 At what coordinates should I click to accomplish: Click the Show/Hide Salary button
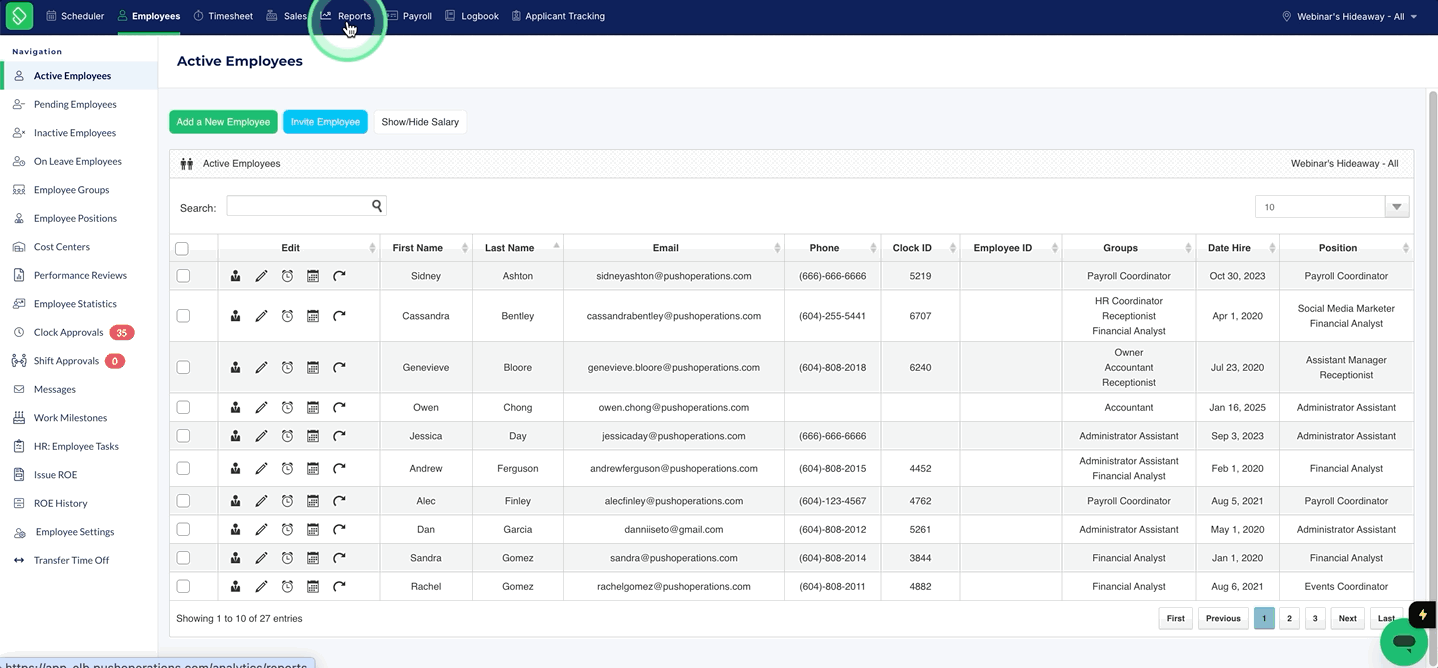pyautogui.click(x=420, y=122)
